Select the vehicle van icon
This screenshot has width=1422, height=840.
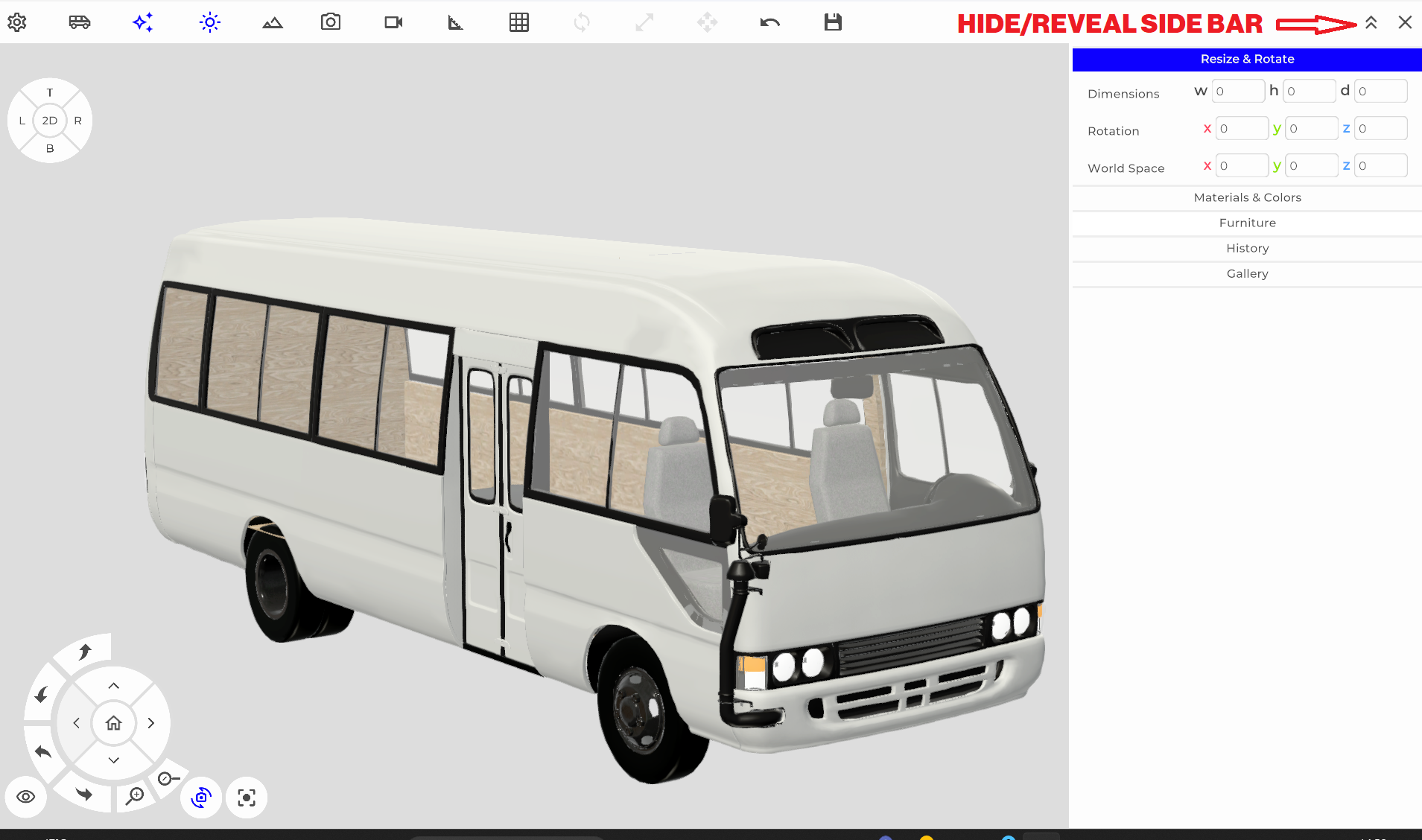(x=80, y=22)
